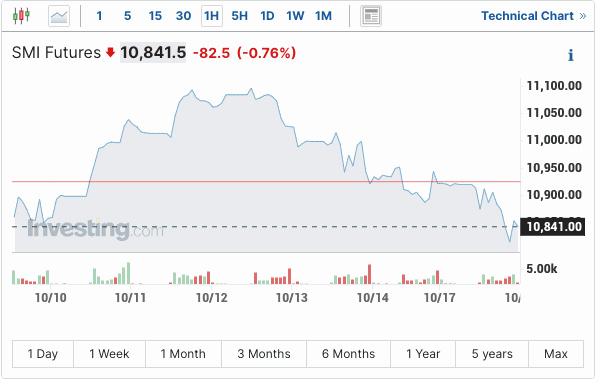Viewport: 595px width, 379px height.
Task: Select the 30 minute interval
Action: tap(183, 16)
